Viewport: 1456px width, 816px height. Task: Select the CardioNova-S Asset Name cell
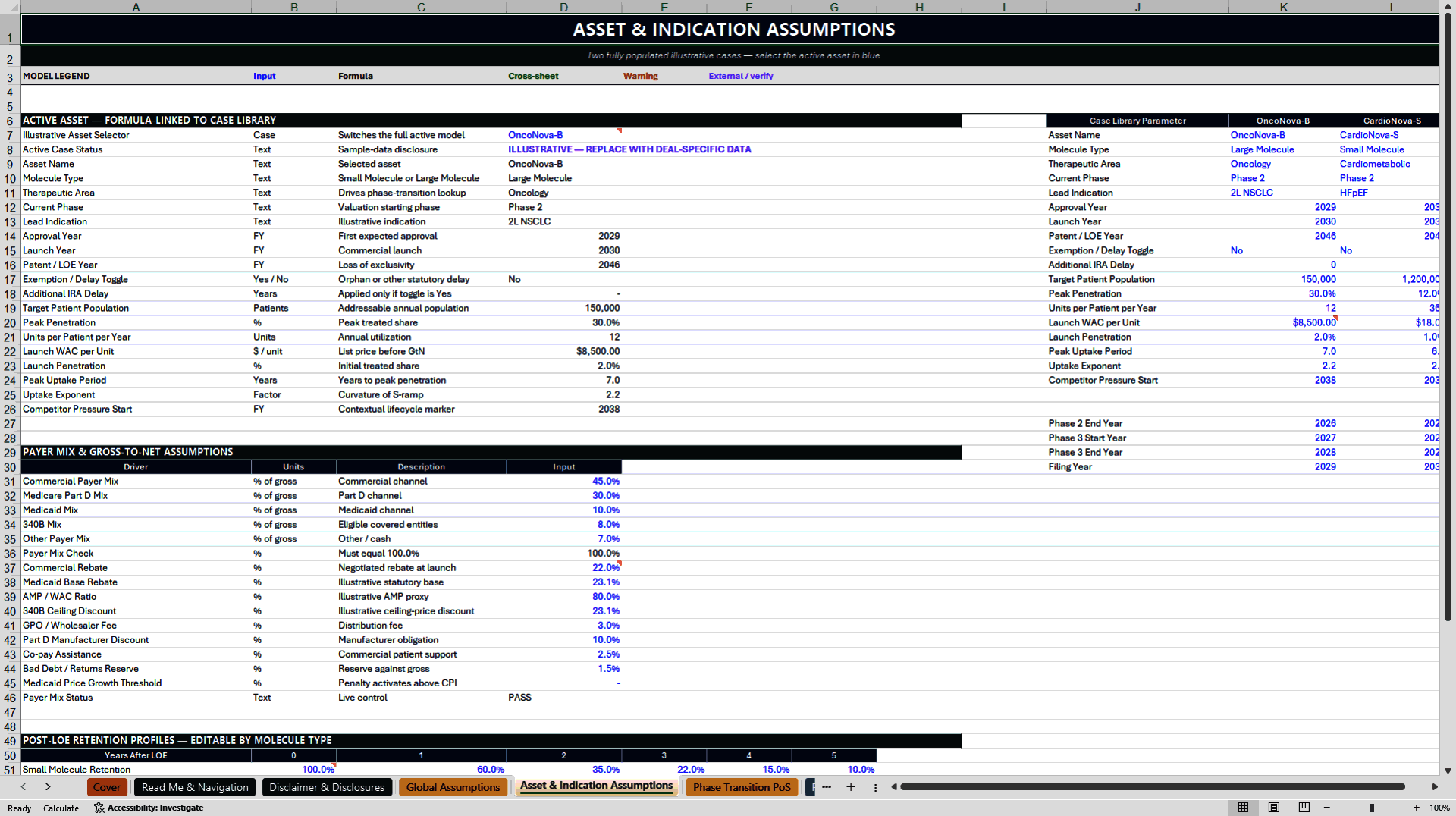pyautogui.click(x=1389, y=135)
